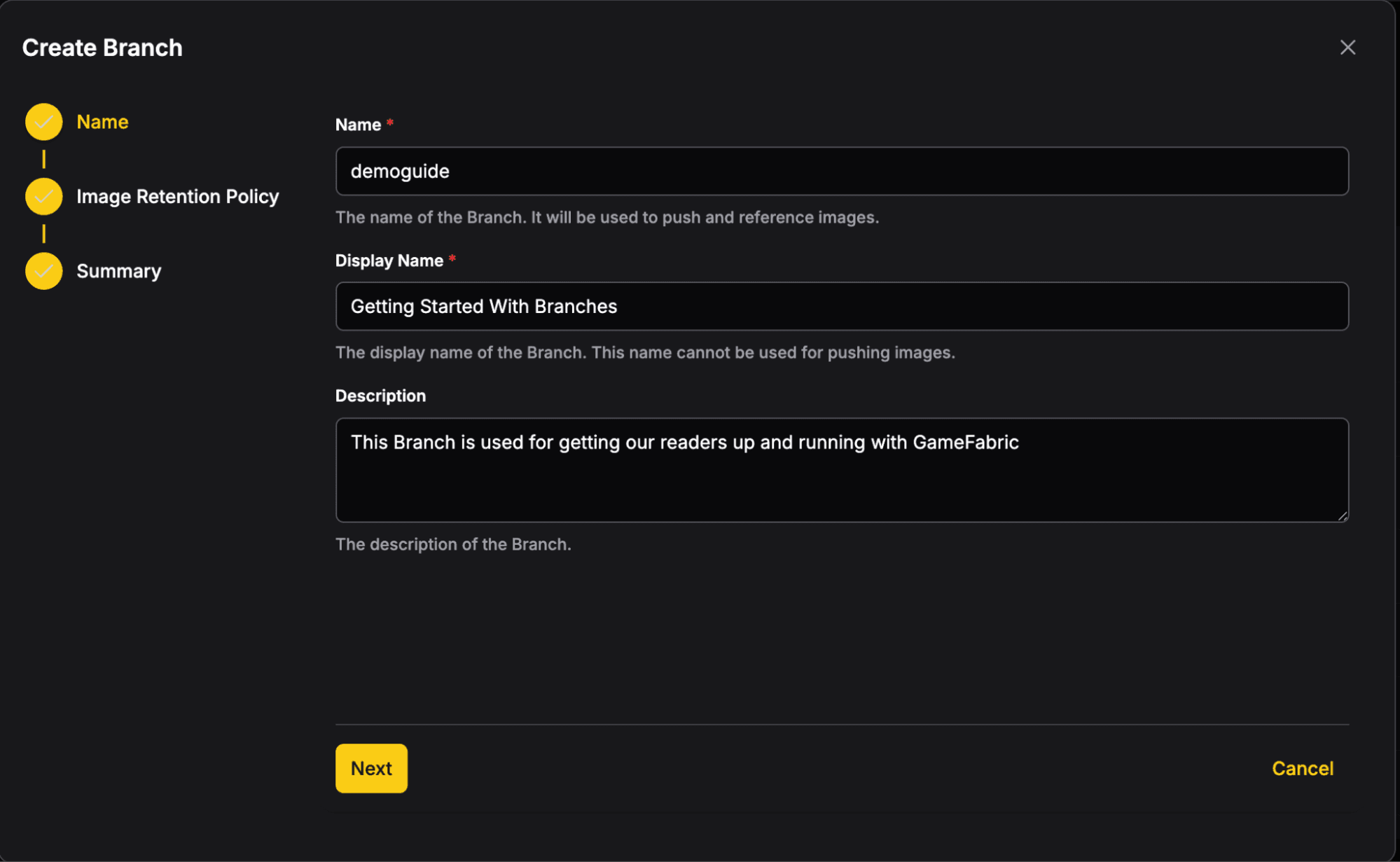
Task: Click the yellow Next button
Action: 371,768
